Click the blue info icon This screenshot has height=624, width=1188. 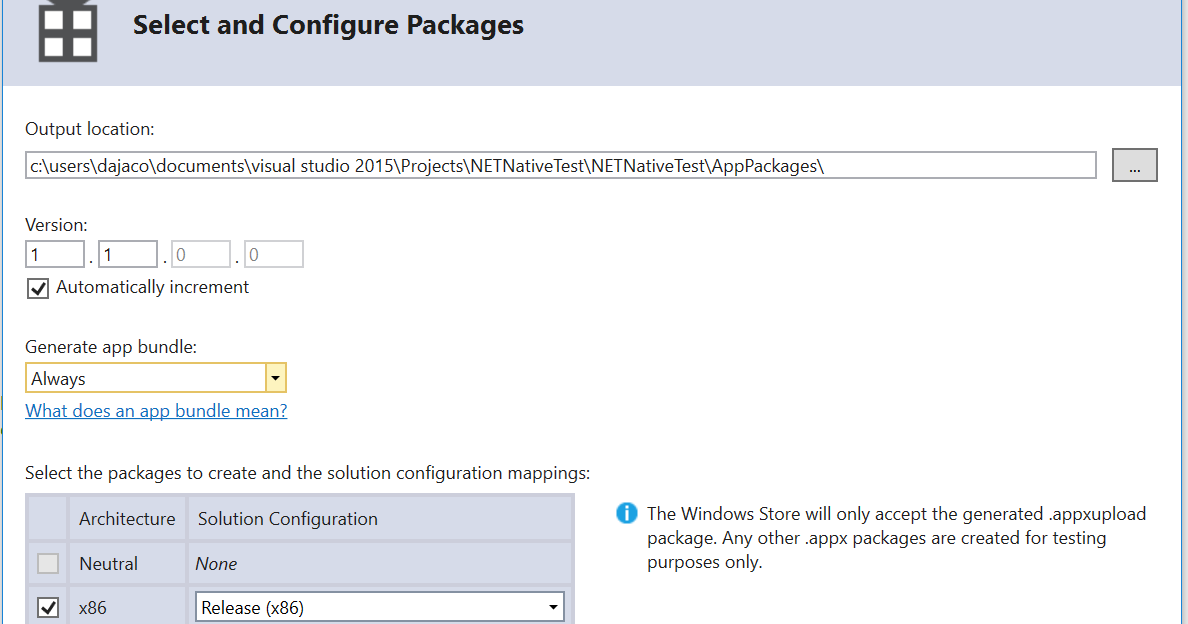[x=627, y=514]
